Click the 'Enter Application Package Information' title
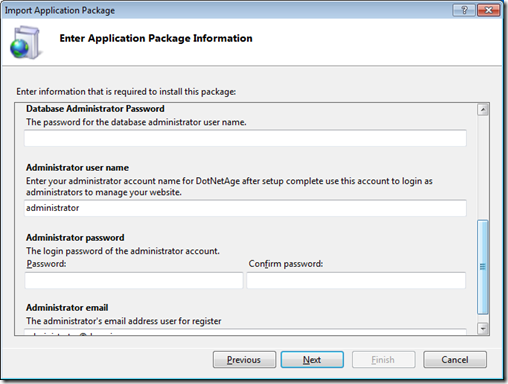 [156, 38]
